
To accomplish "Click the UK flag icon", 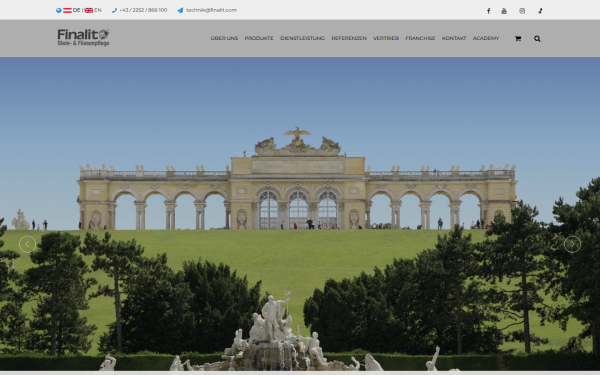I will [89, 10].
